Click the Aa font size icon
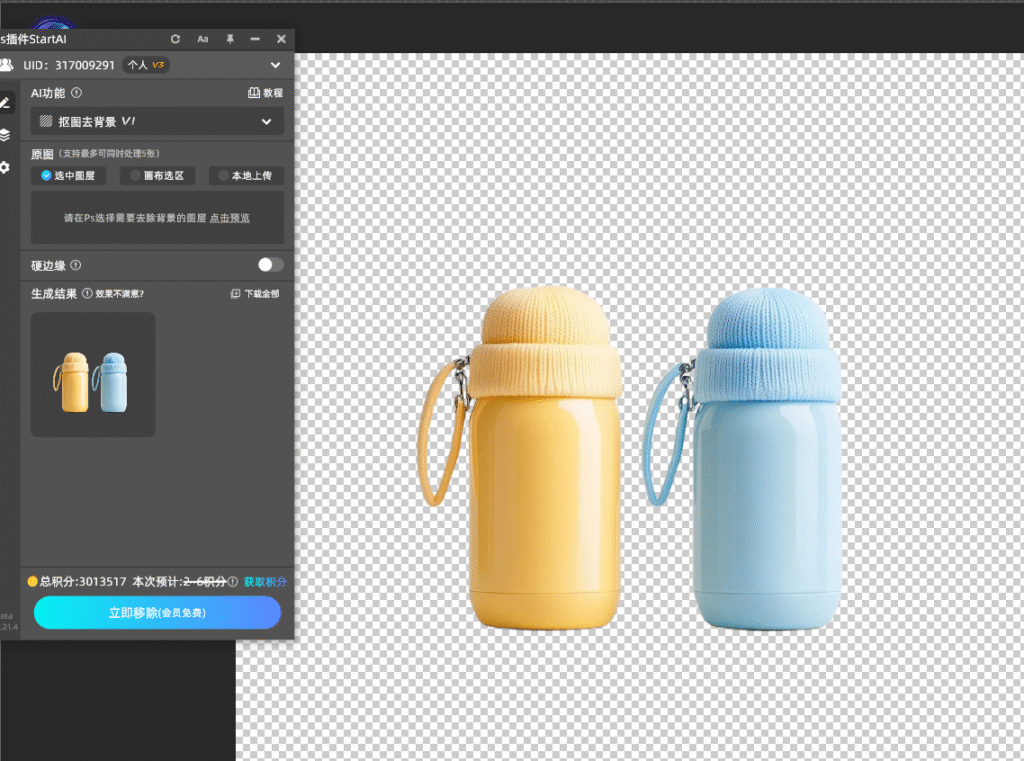Screen dimensions: 1024x761 tap(203, 39)
